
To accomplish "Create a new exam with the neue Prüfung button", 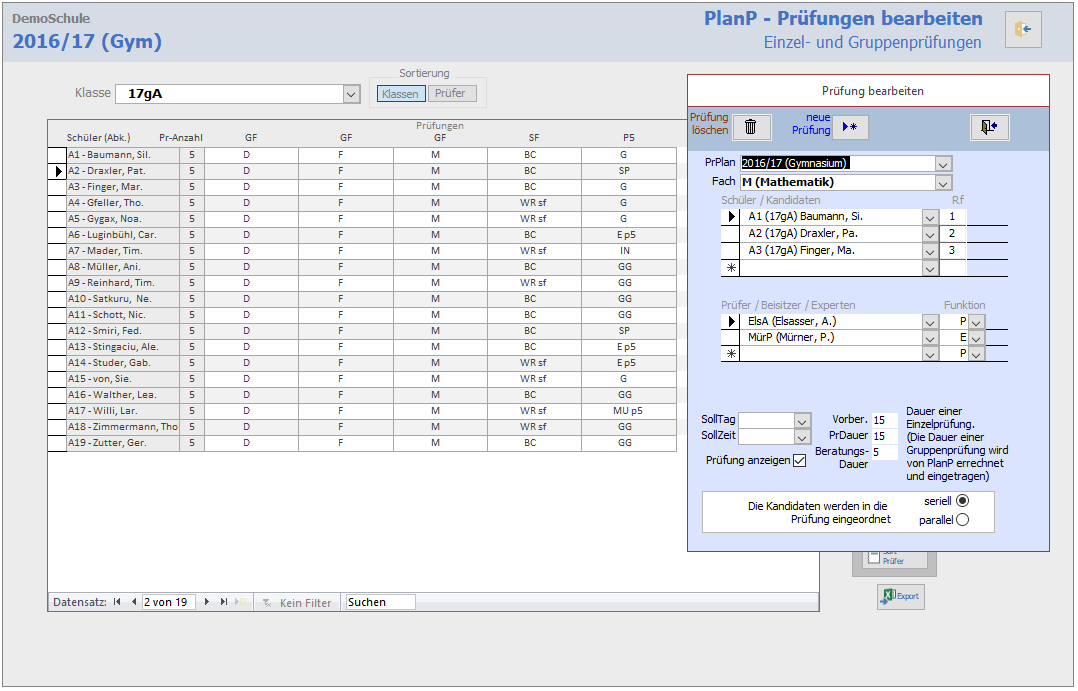I will [851, 127].
